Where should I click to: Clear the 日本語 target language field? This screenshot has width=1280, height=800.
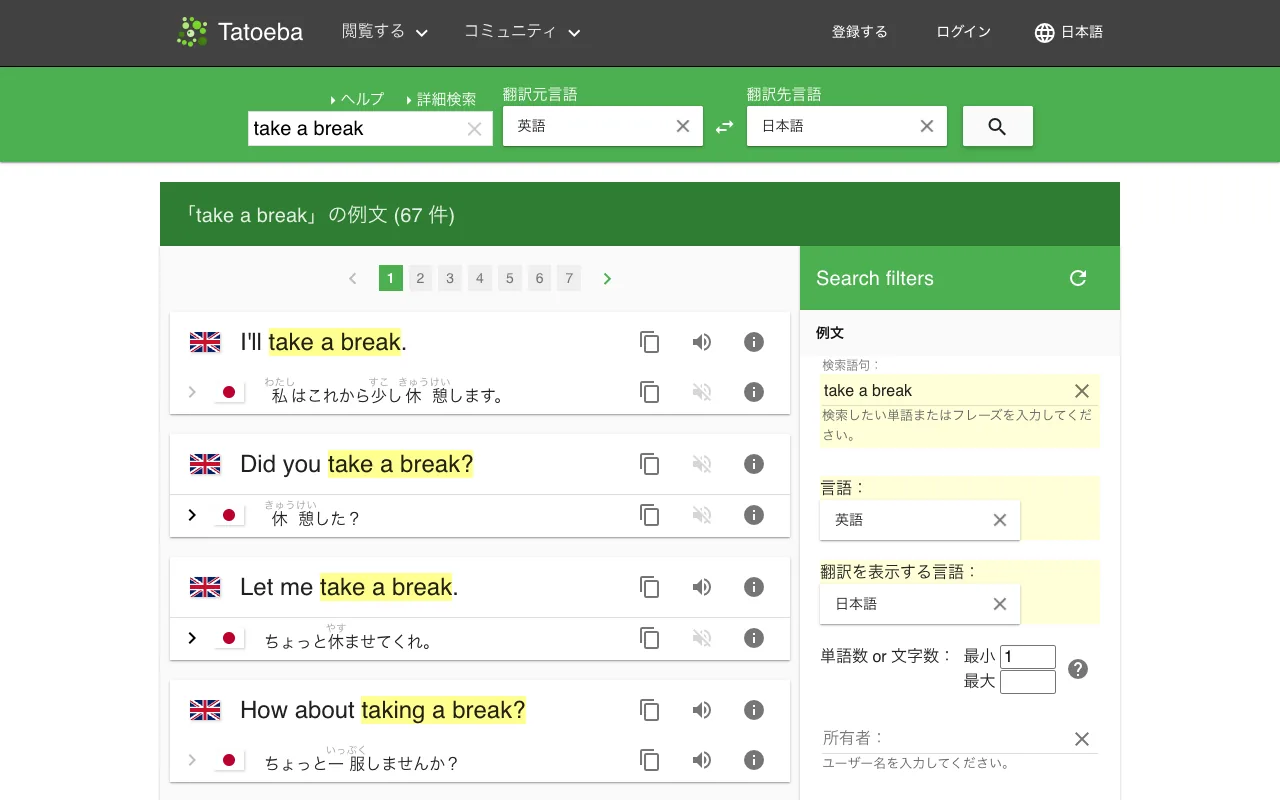[x=927, y=126]
